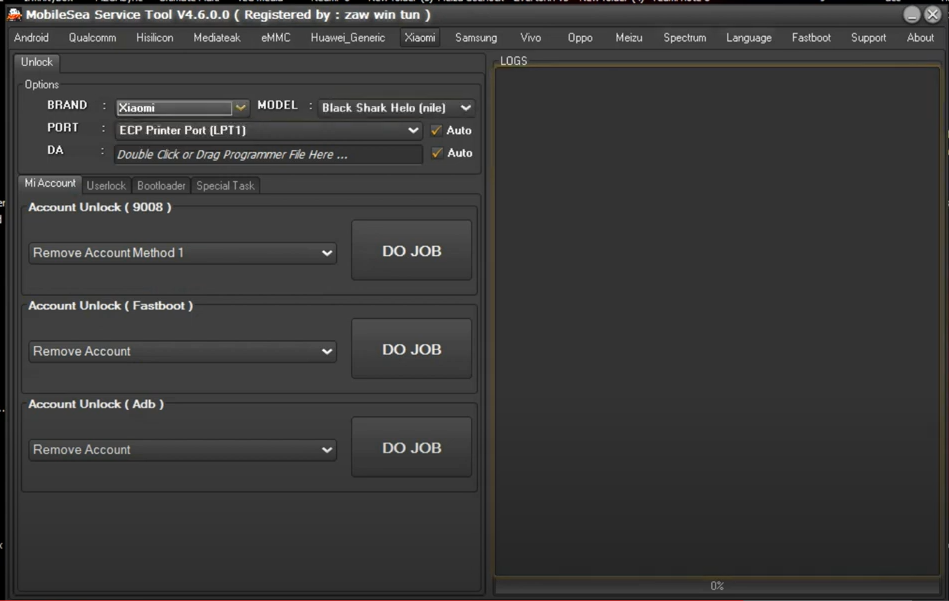Switch to the Mi Account tab
The image size is (949, 601).
[50, 183]
